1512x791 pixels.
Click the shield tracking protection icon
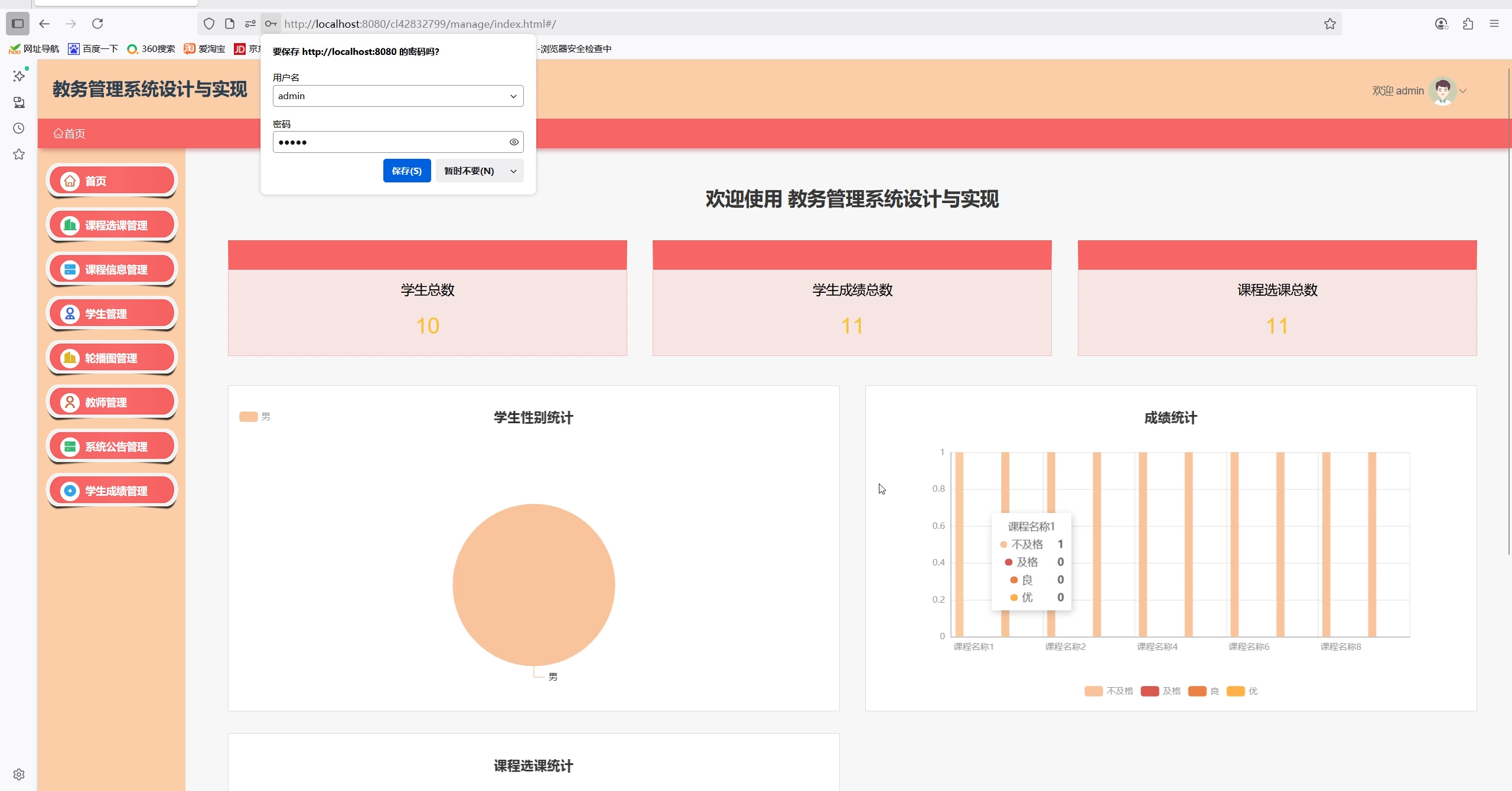point(208,24)
